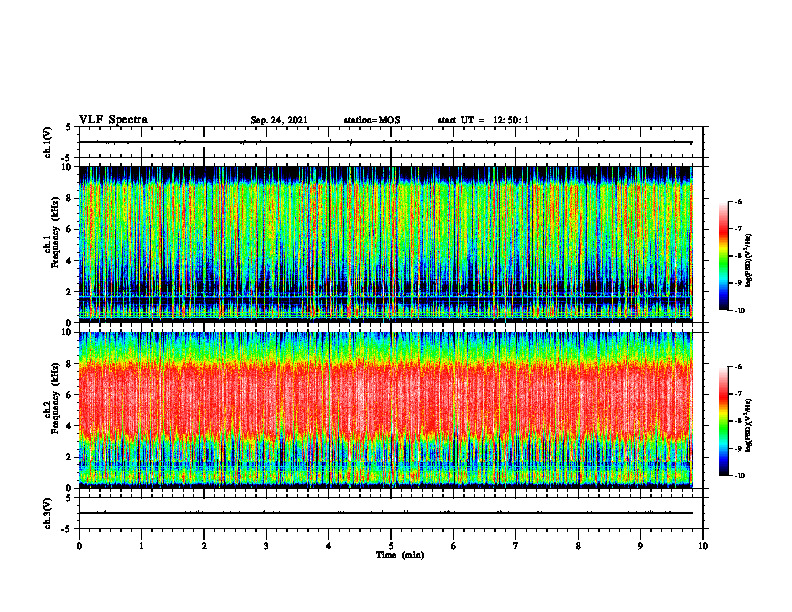Screen dimensions: 792x612
Task: Click time axis tick label "3"
Action: (x=266, y=546)
